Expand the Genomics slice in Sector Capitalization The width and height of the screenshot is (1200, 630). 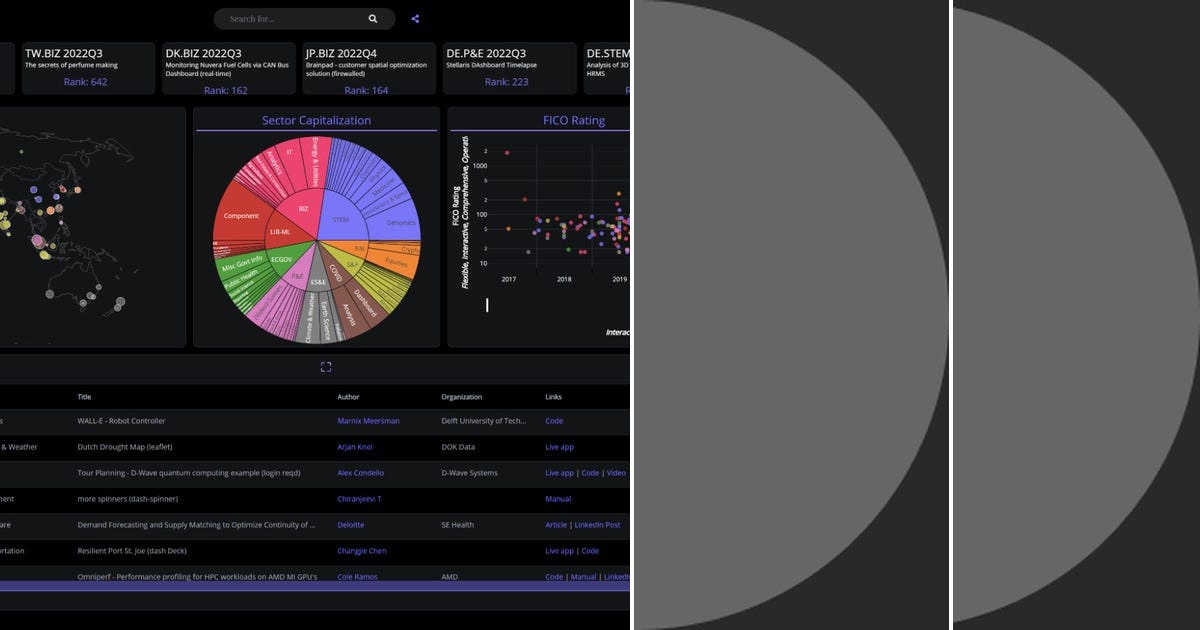click(x=400, y=222)
